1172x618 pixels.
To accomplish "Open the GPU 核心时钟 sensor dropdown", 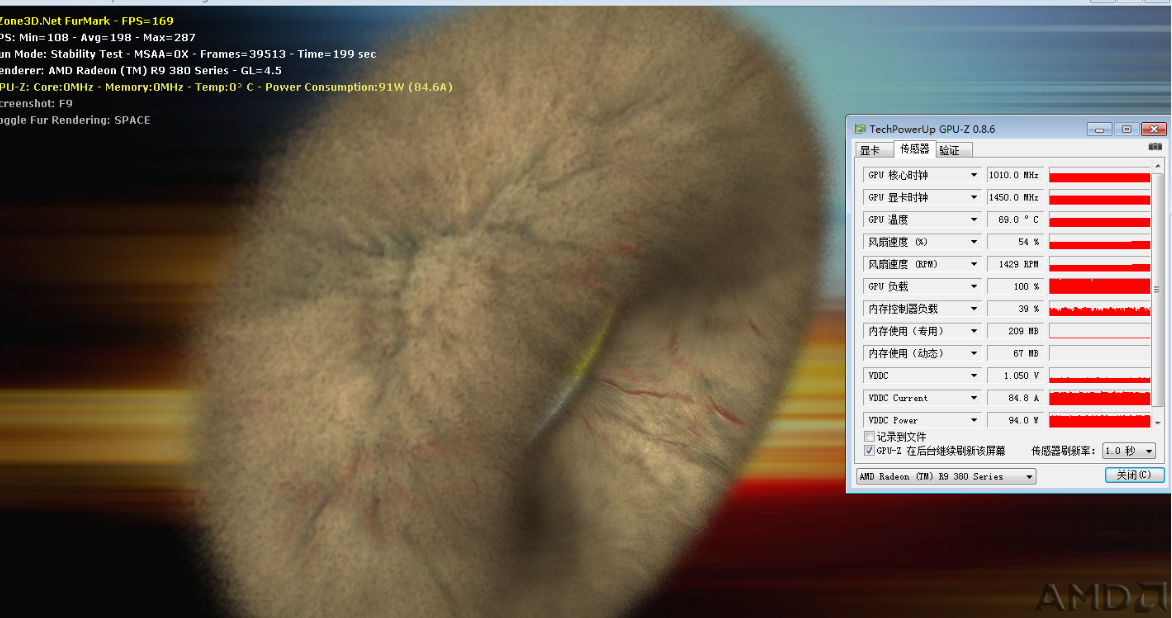I will (x=973, y=175).
